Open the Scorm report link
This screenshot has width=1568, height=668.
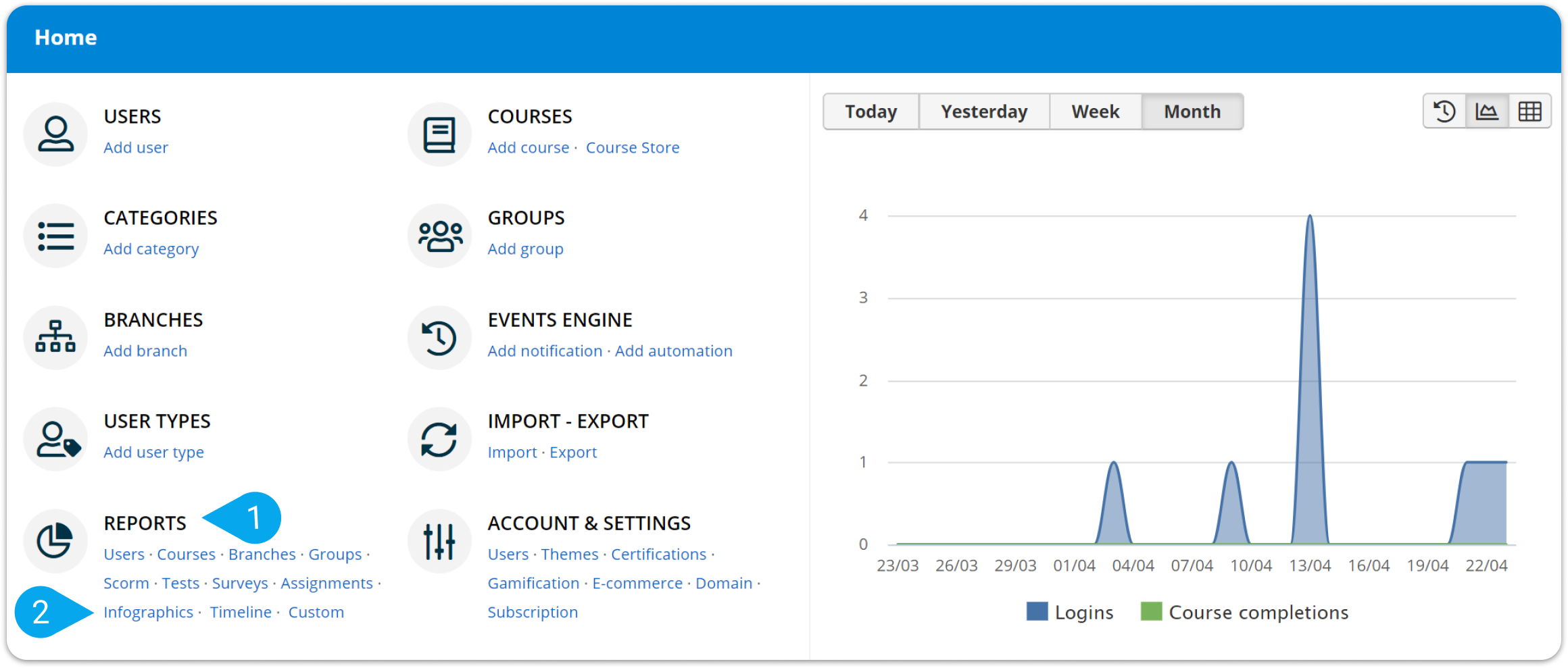pos(126,584)
